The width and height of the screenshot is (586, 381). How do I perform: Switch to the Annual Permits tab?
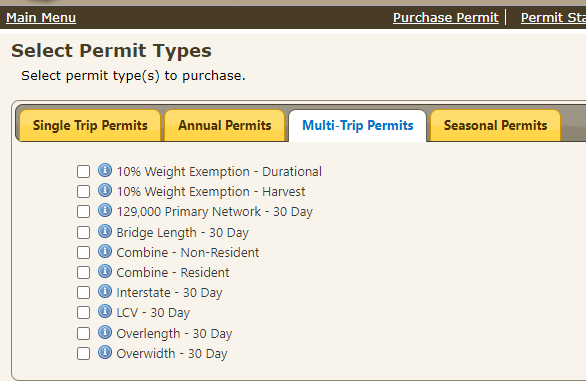pos(225,126)
